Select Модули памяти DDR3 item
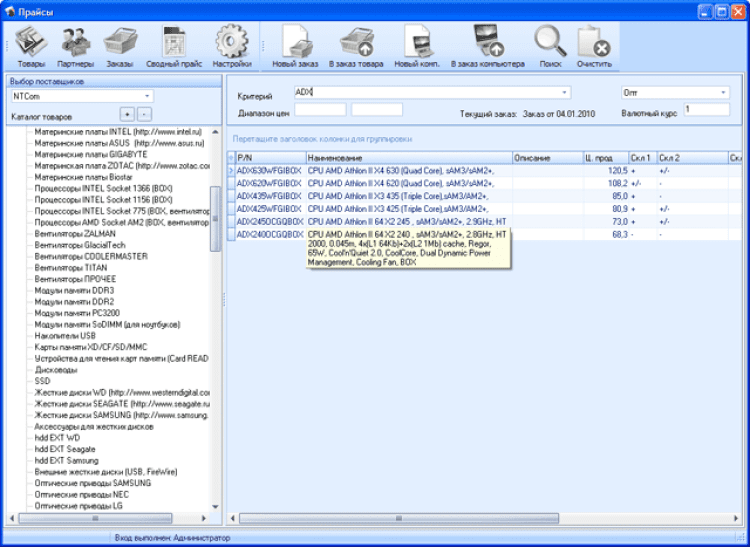 click(x=74, y=290)
